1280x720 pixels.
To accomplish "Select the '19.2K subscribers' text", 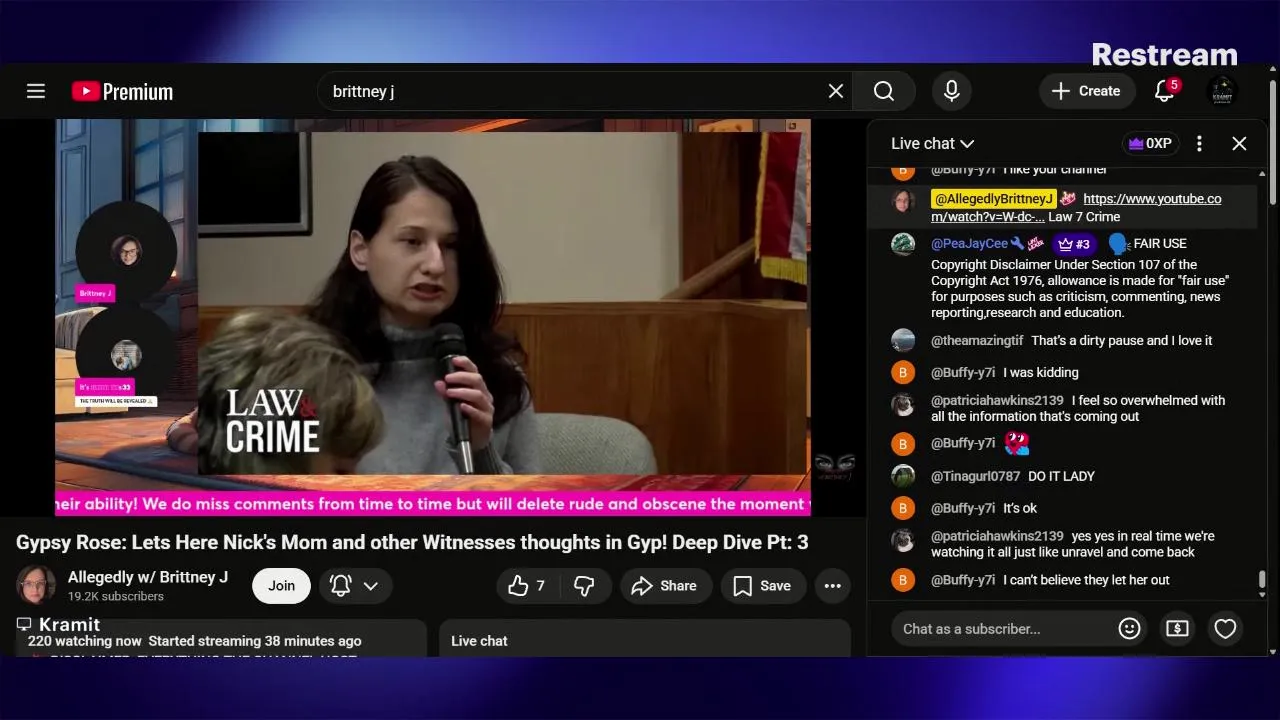I will coord(116,597).
